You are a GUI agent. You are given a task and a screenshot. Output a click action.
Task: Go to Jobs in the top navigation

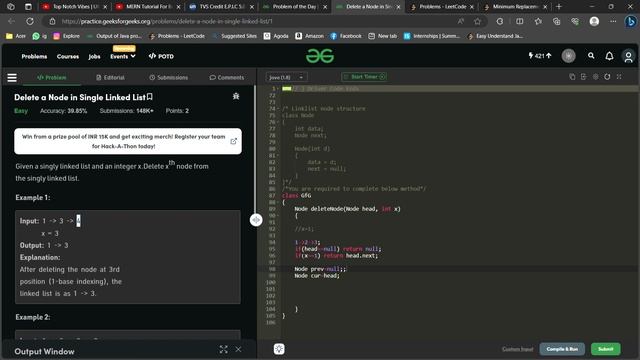pos(94,56)
